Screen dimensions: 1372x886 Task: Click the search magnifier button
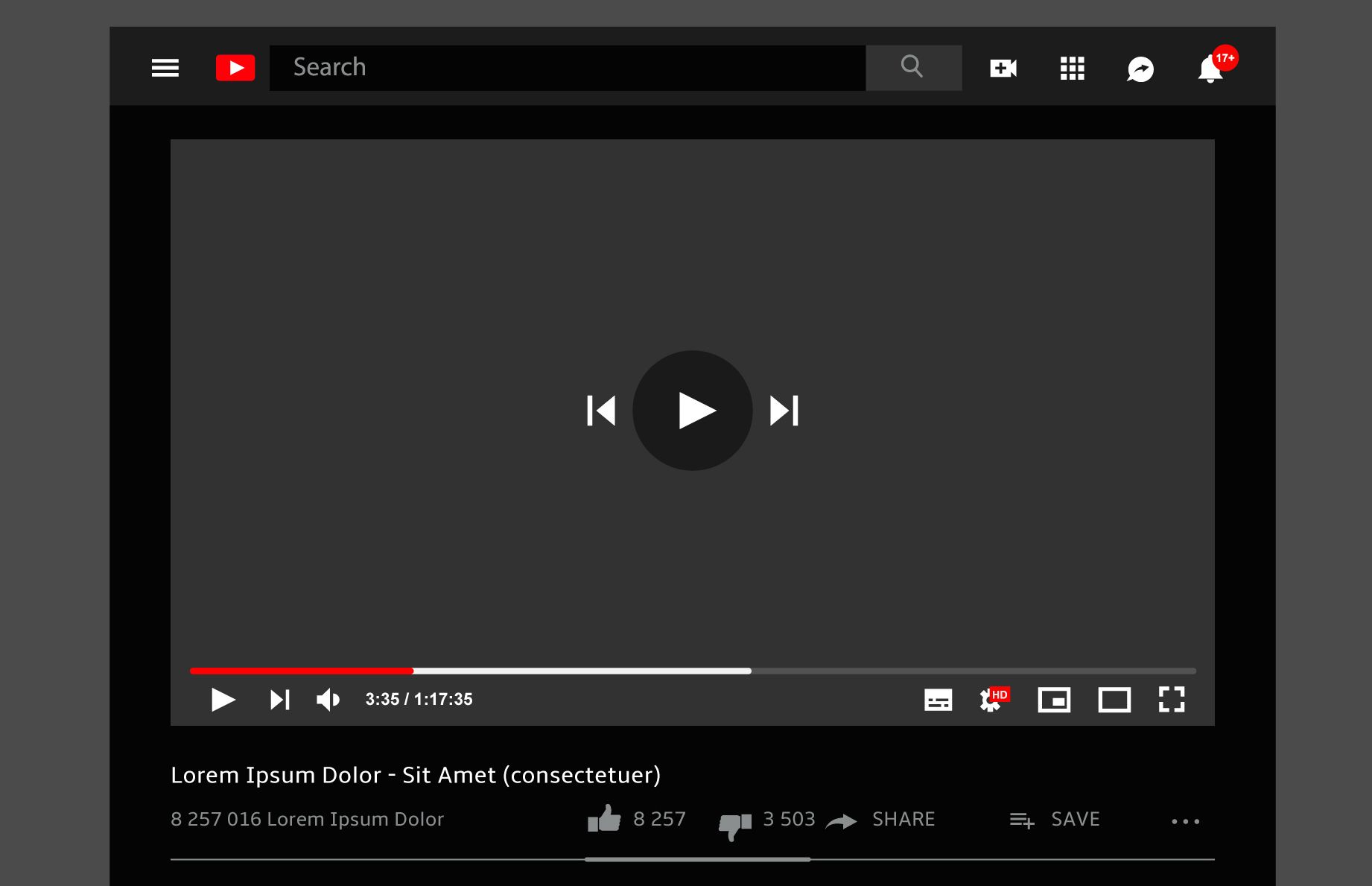coord(913,68)
